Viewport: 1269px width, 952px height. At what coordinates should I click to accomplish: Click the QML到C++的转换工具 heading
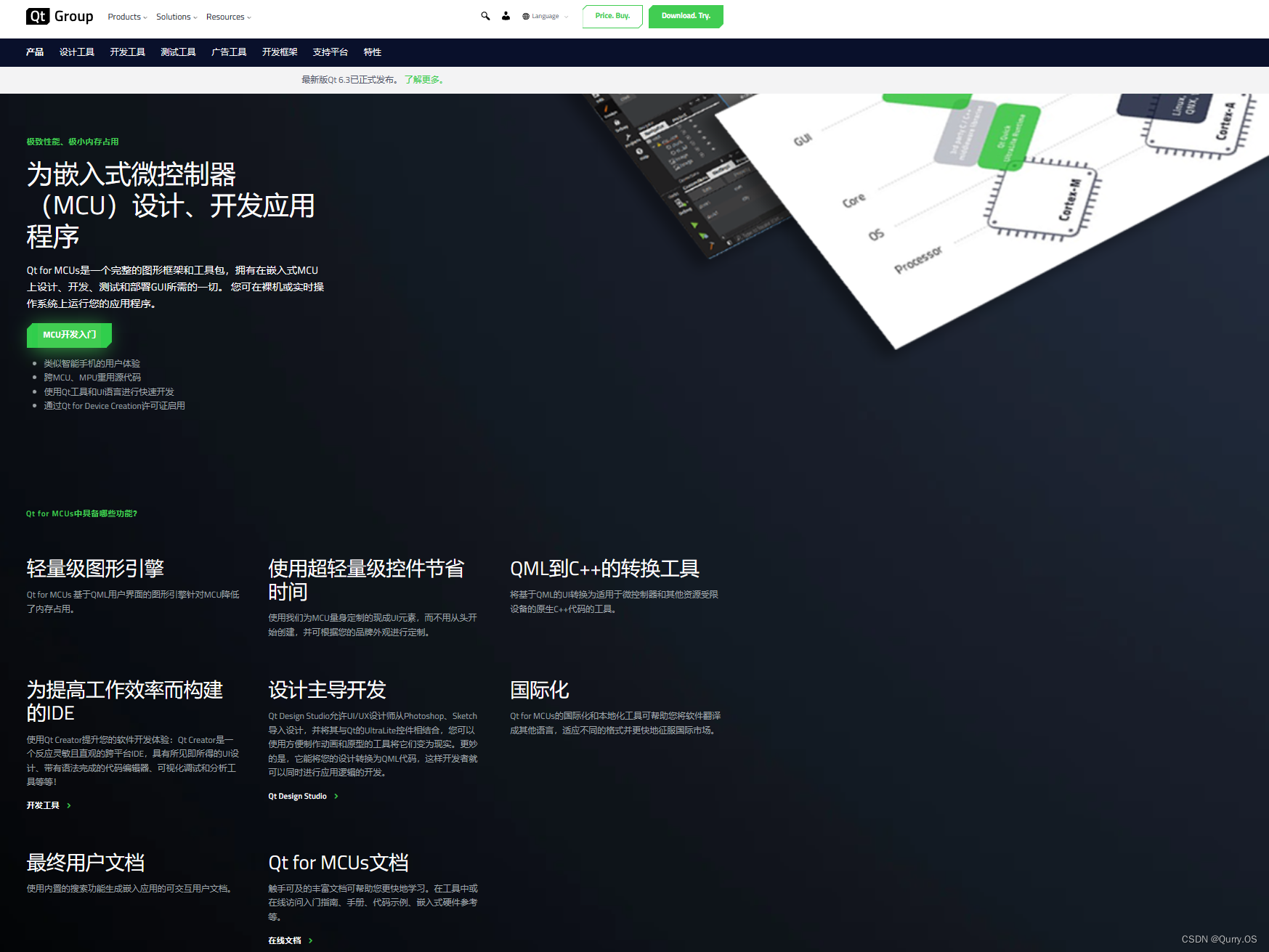tap(604, 568)
